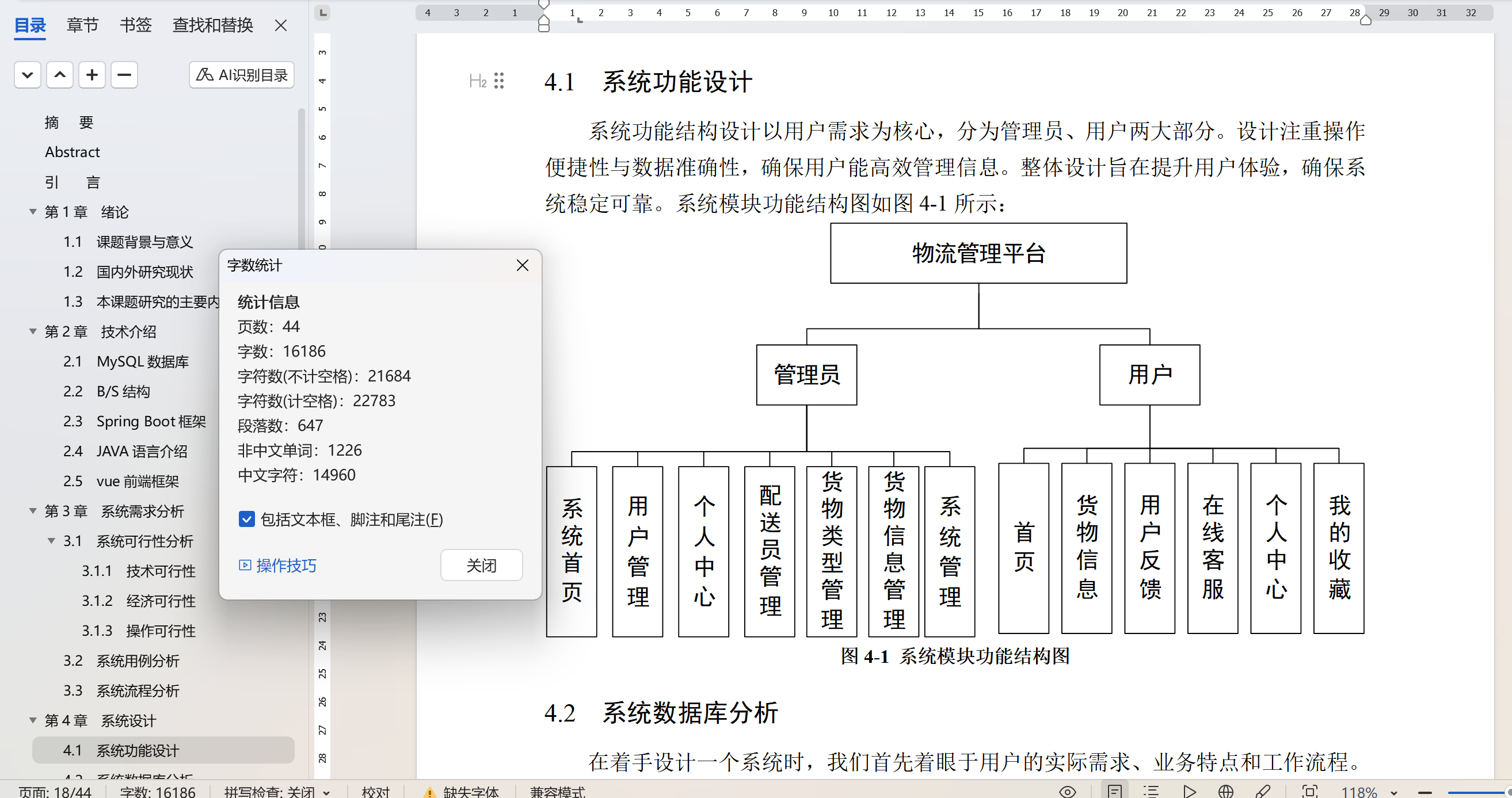Select web layout globe icon
Image resolution: width=1512 pixels, height=798 pixels.
pos(1225,792)
